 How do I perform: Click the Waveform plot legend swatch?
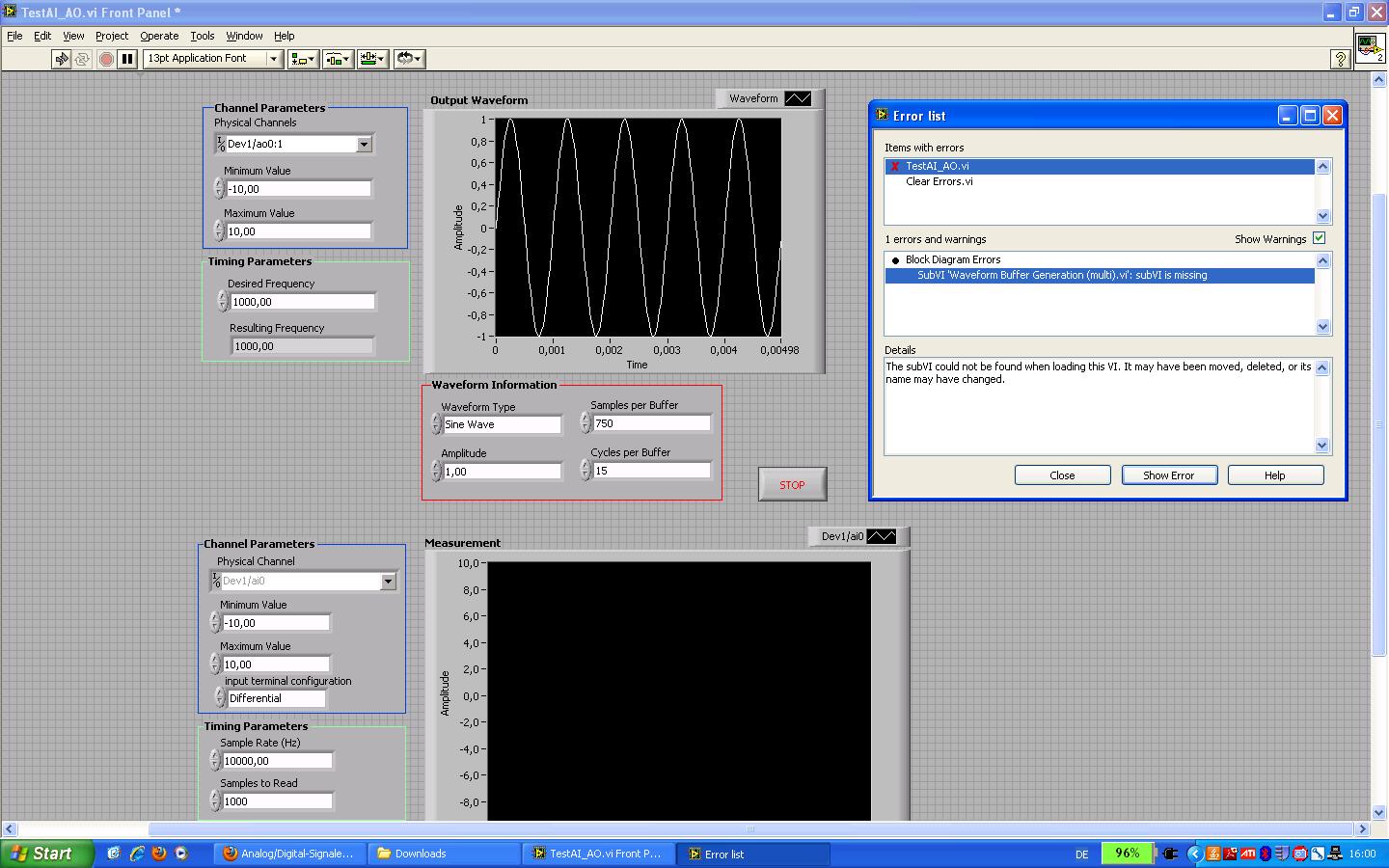798,98
